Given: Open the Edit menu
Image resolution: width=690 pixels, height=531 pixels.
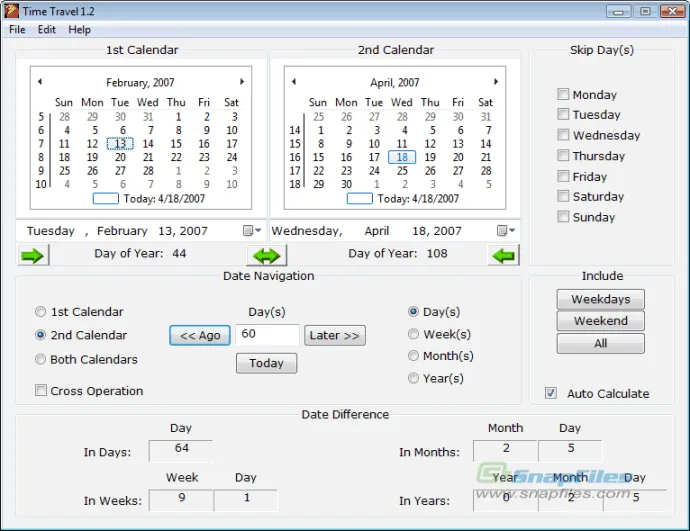Looking at the screenshot, I should pyautogui.click(x=47, y=29).
